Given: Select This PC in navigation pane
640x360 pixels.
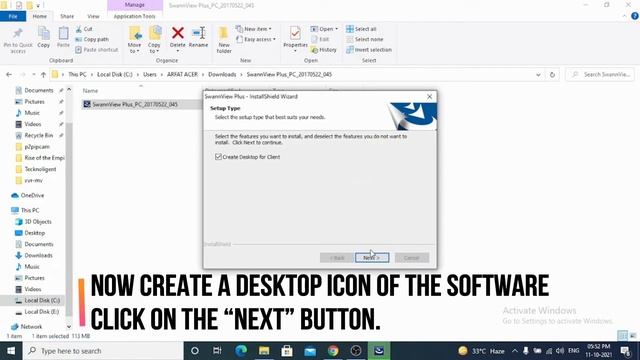Looking at the screenshot, I should [x=29, y=210].
